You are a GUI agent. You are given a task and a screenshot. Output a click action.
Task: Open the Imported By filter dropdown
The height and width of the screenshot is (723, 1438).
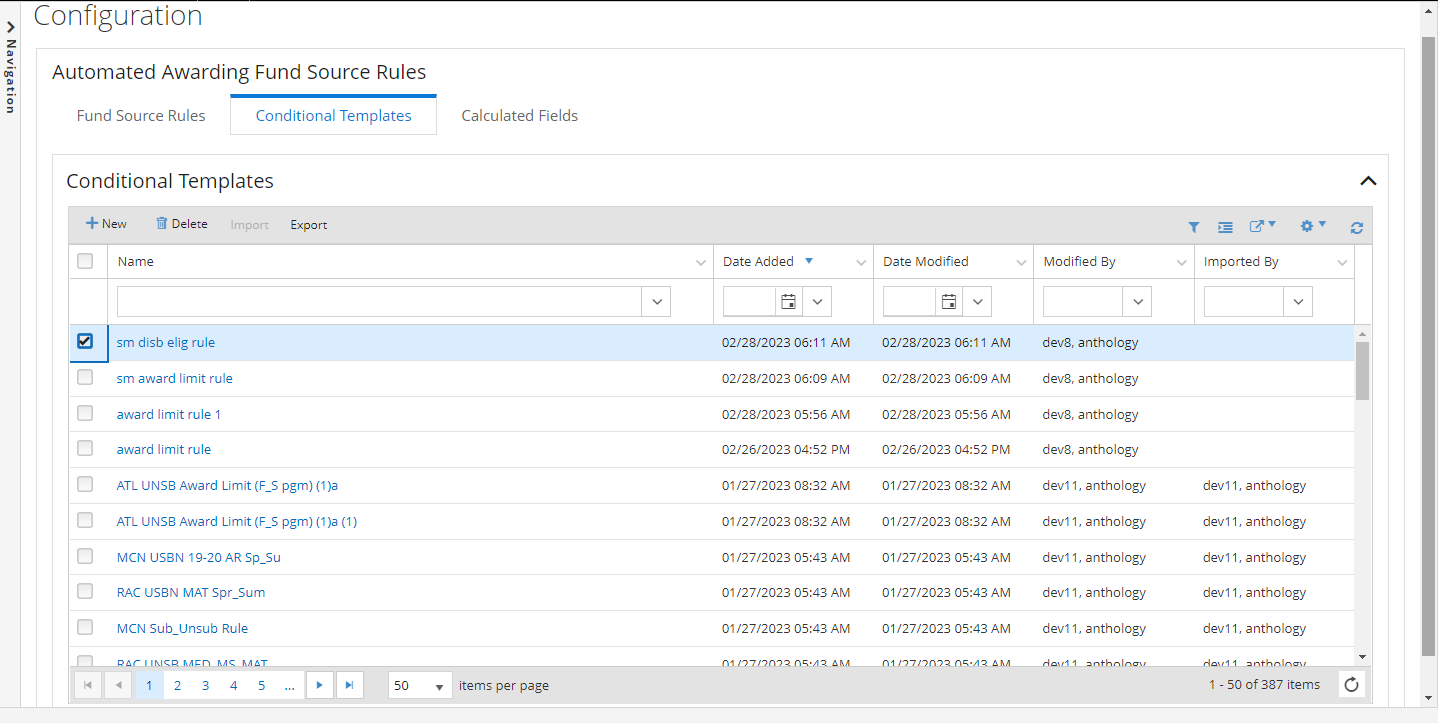[x=1298, y=301]
